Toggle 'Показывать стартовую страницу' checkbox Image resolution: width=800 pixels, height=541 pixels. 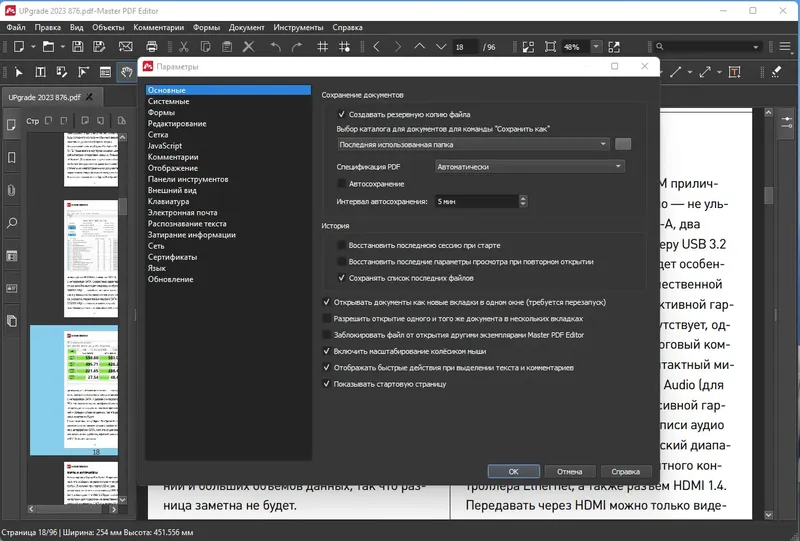(x=327, y=383)
